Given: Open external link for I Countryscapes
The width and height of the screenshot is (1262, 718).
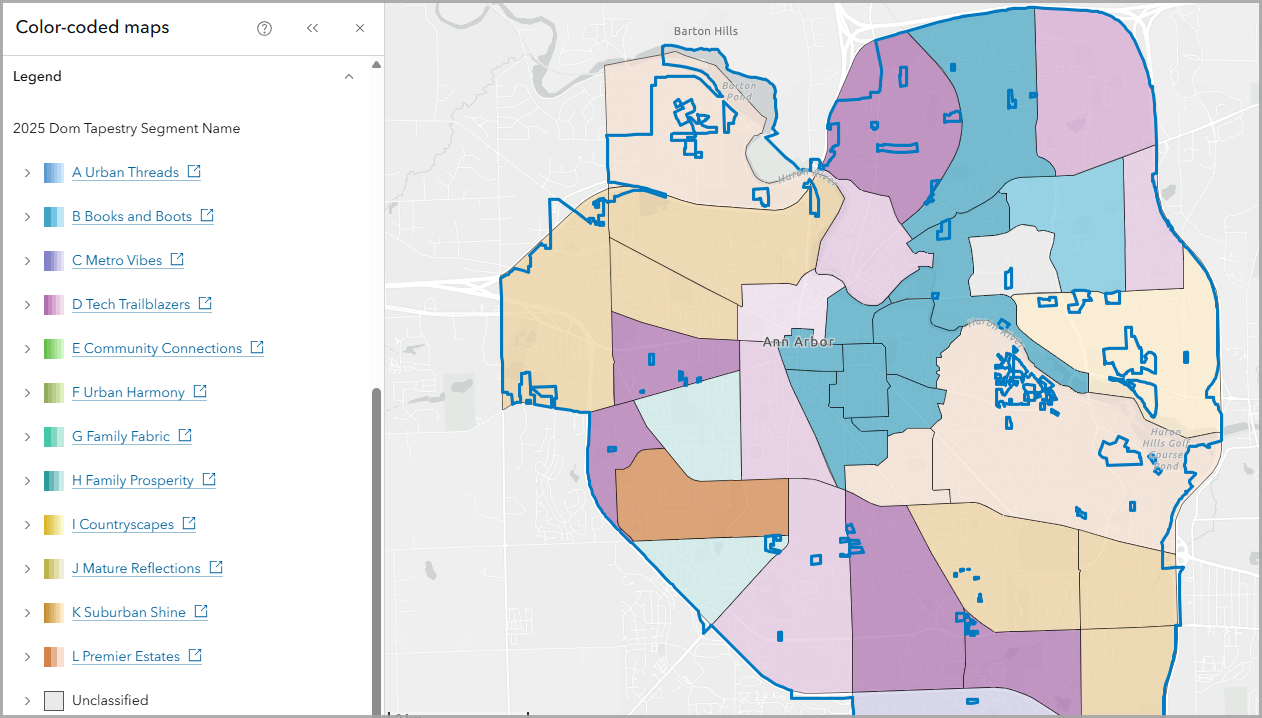Looking at the screenshot, I should point(189,523).
